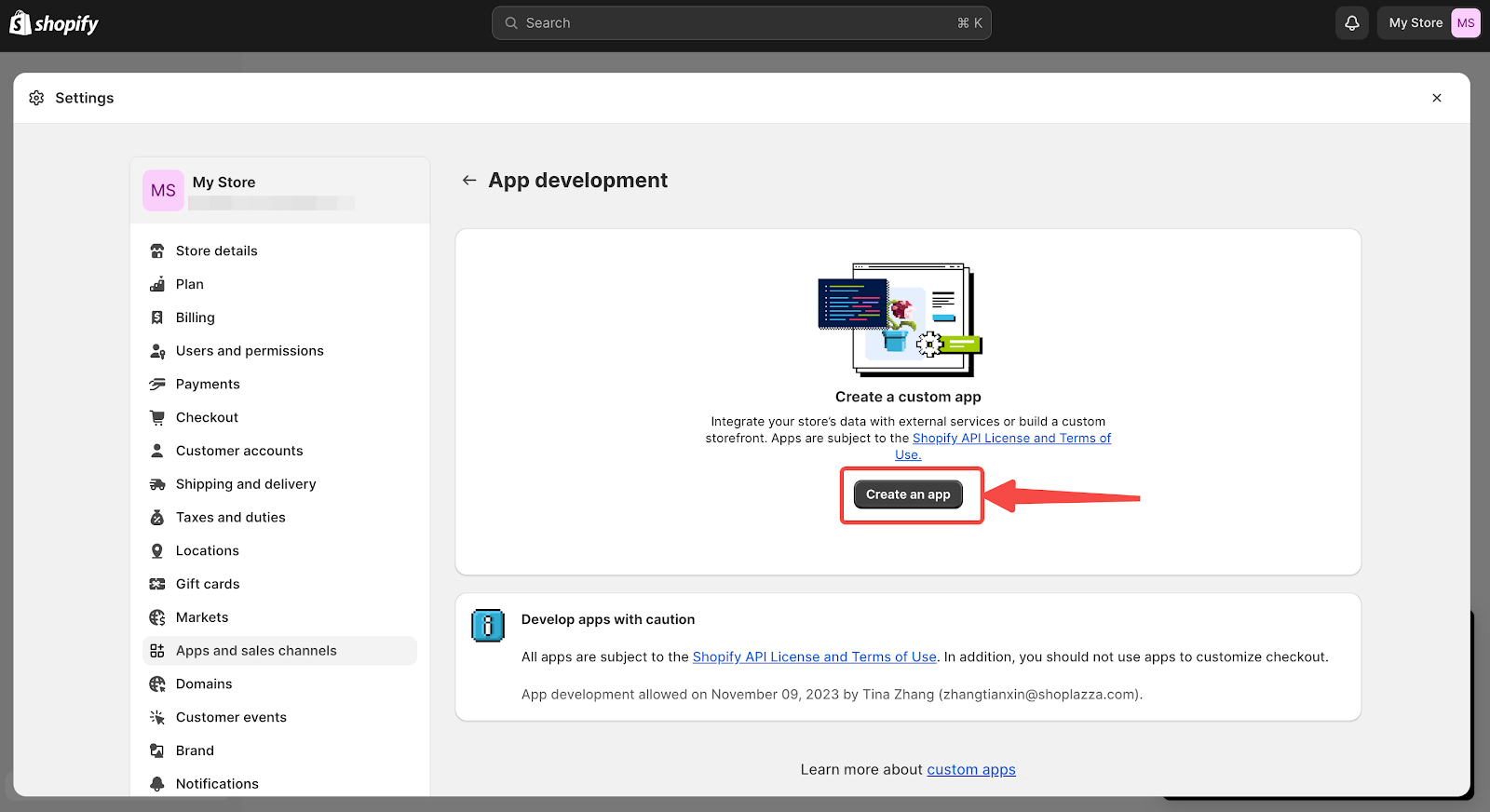
Task: Click the Plan chart icon
Action: pyautogui.click(x=157, y=284)
